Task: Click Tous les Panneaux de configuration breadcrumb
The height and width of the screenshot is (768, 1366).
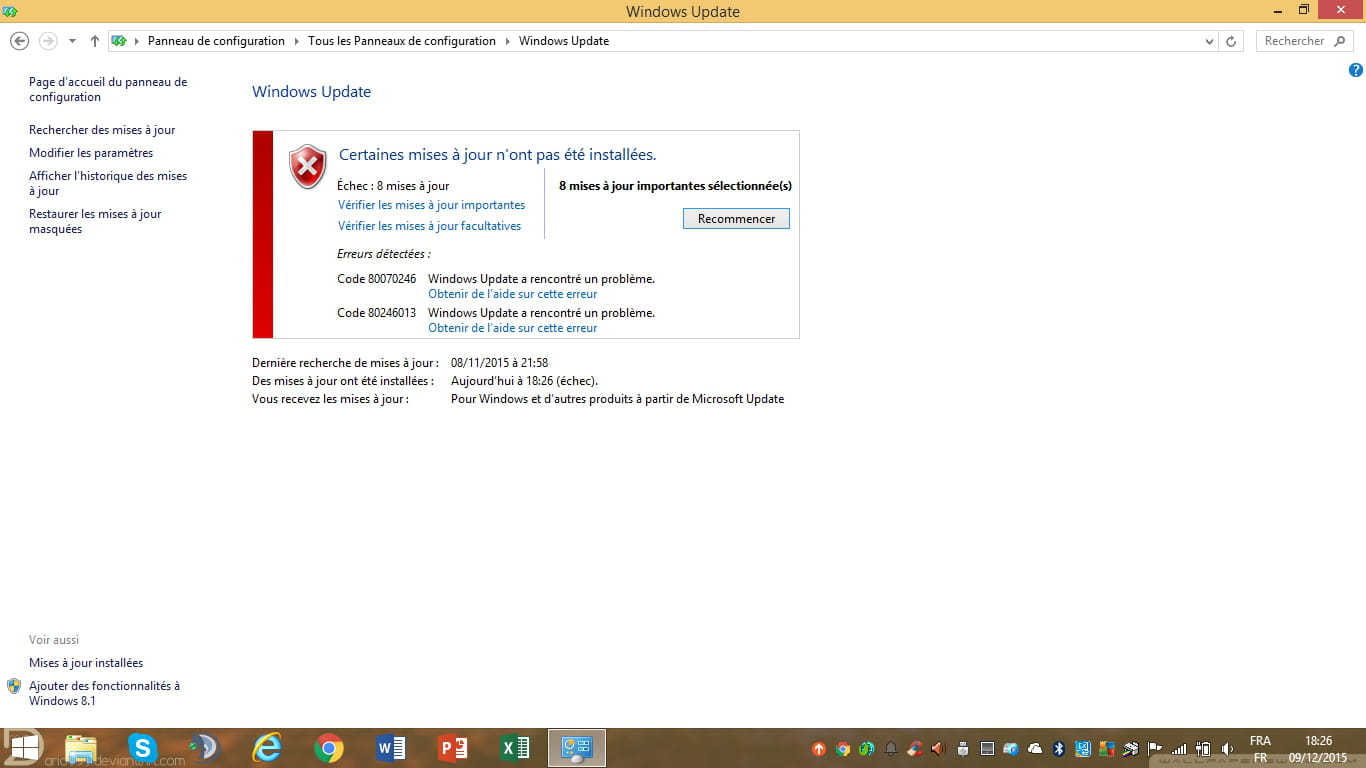Action: click(x=402, y=41)
